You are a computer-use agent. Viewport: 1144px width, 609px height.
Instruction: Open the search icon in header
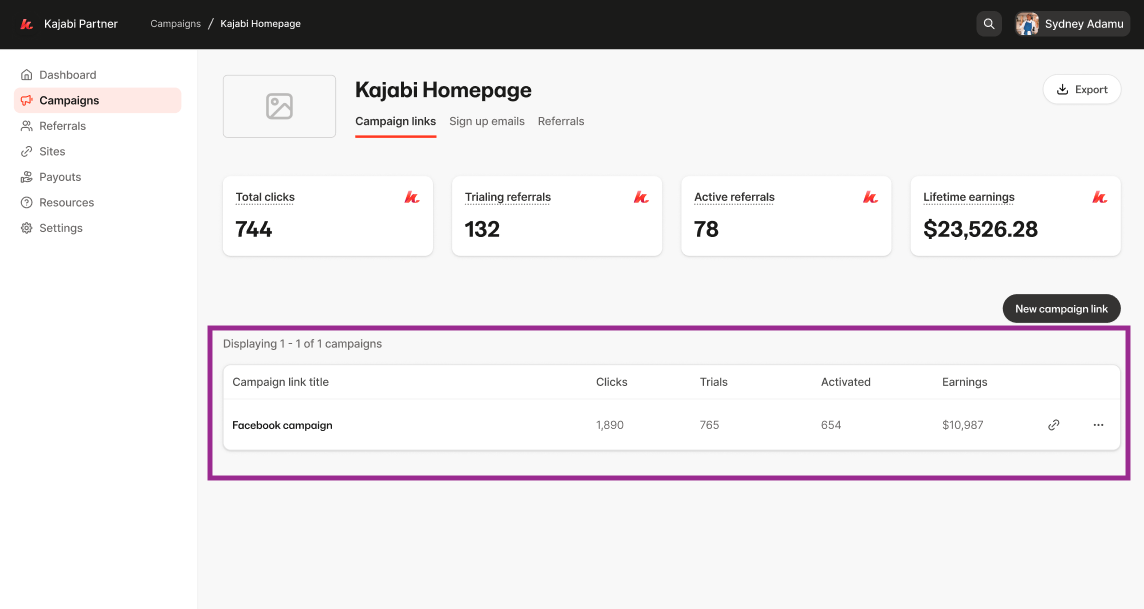coord(989,24)
